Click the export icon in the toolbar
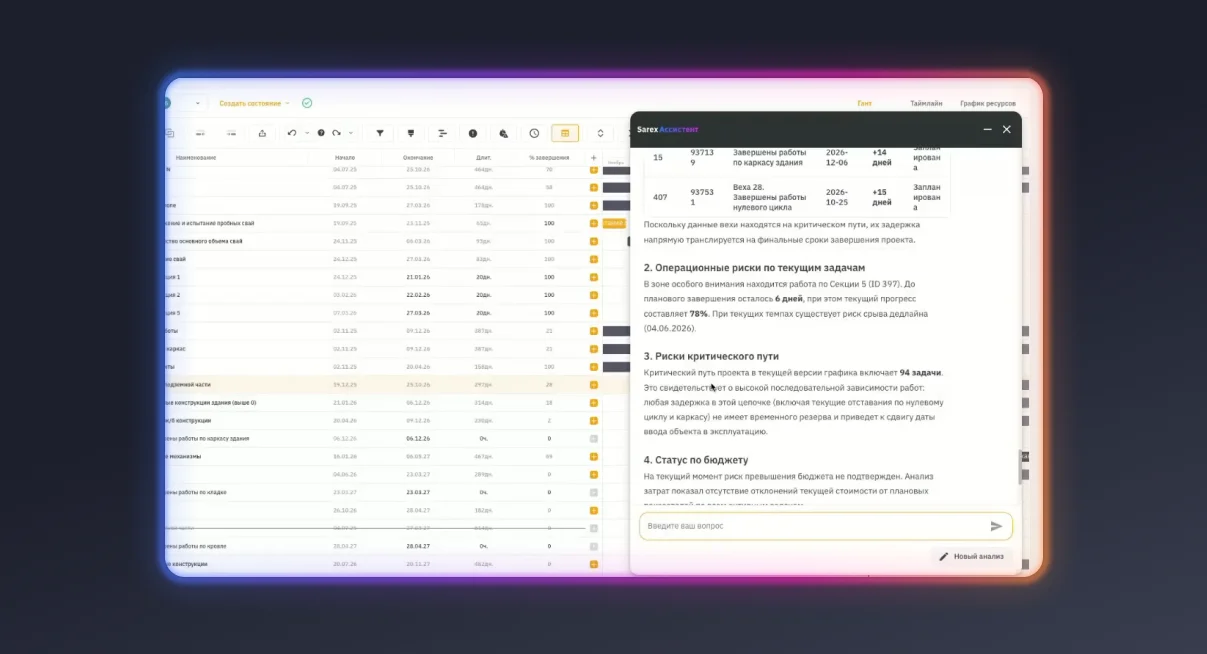The image size is (1207, 654). point(262,133)
